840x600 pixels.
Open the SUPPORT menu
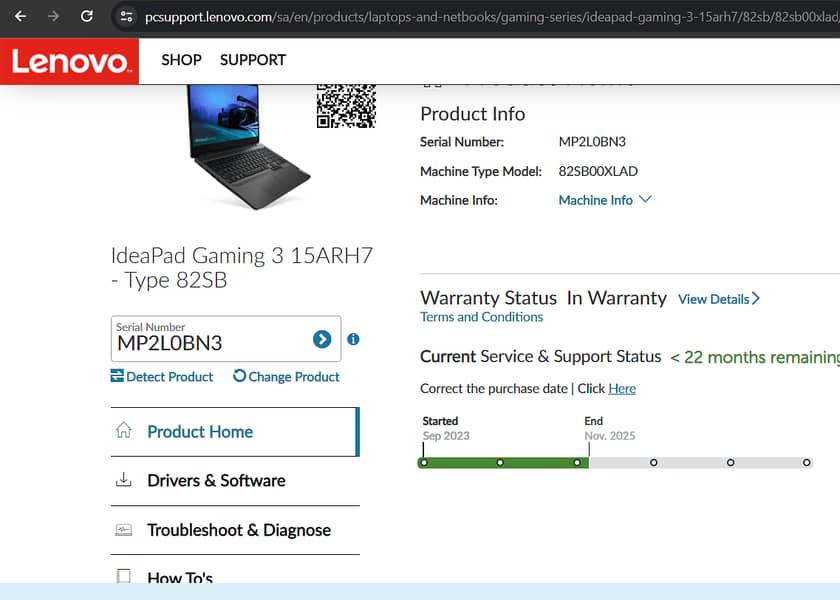[253, 60]
